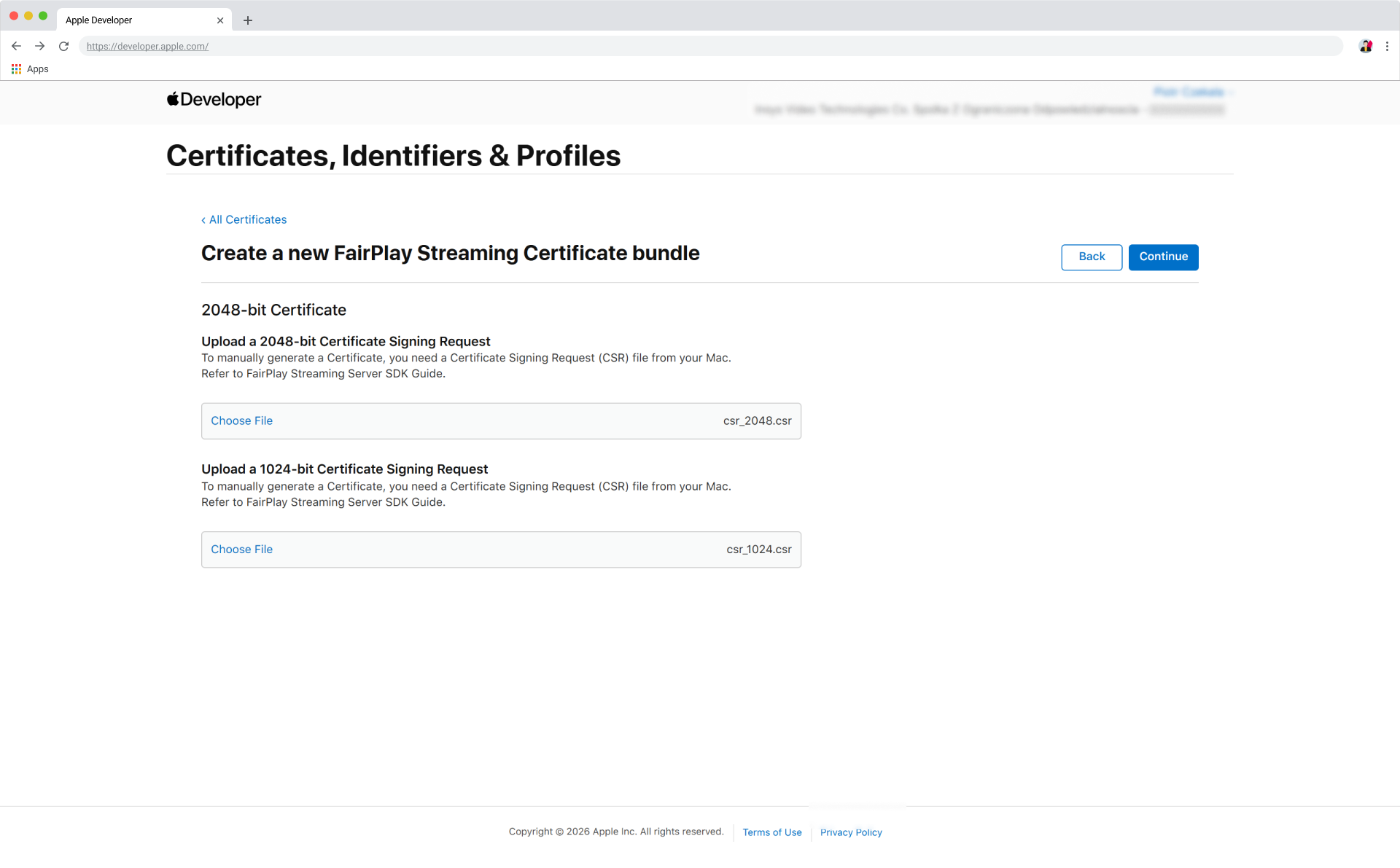Click the csr_2048.csr file name
1400x868 pixels.
tap(757, 421)
